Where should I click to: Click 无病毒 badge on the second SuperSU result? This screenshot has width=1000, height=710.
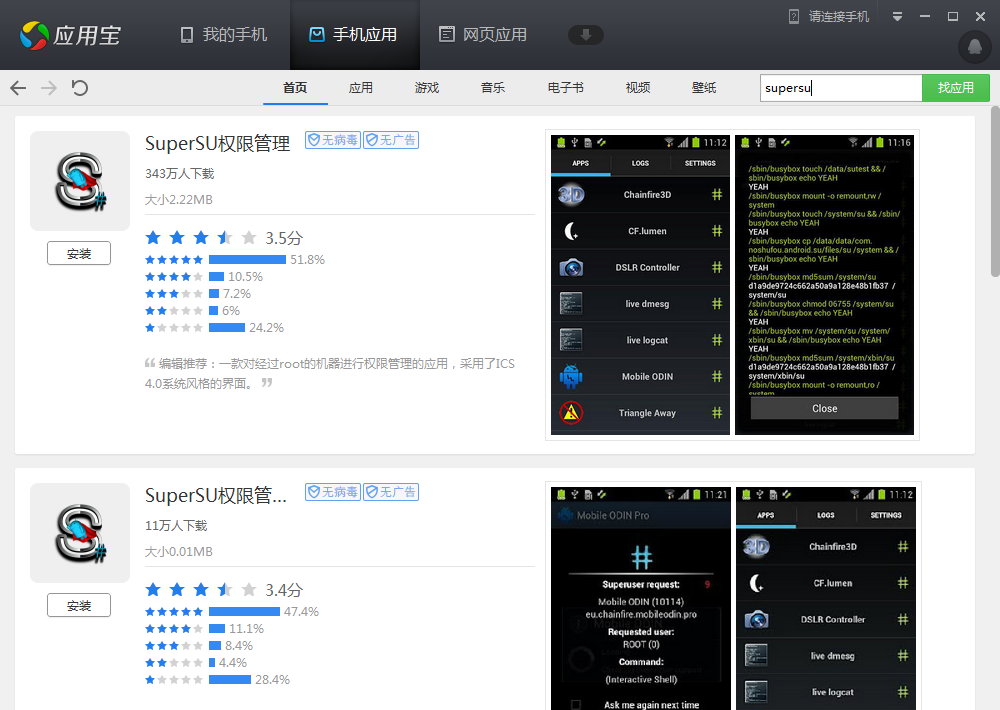tap(333, 492)
